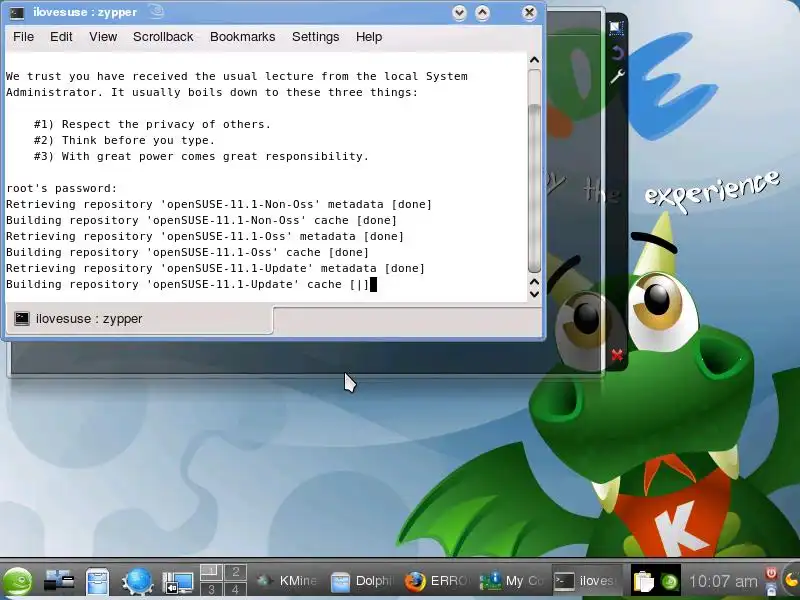Open the Klipper clipboard tray icon
800x600 pixels.
(x=643, y=581)
